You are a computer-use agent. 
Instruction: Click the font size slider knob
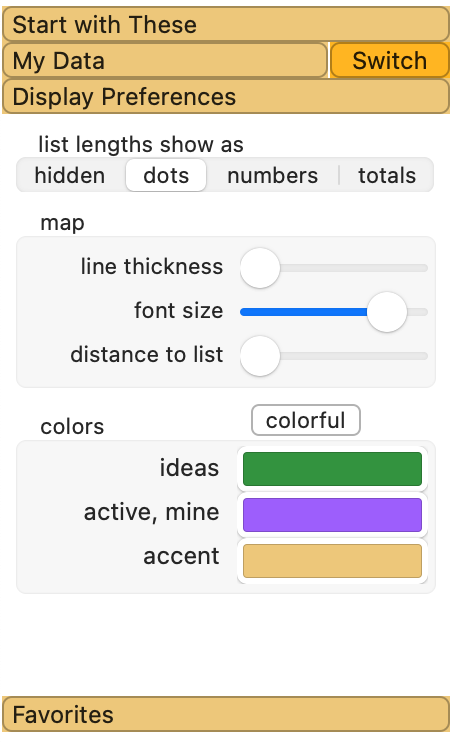[x=387, y=312]
